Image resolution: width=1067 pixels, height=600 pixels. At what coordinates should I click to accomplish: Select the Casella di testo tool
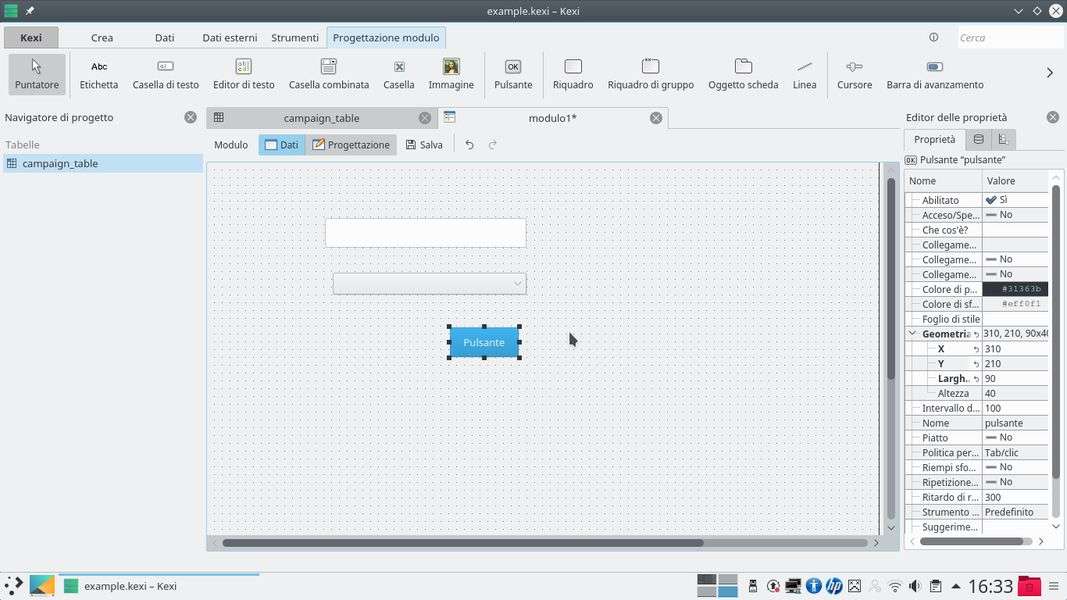[165, 74]
